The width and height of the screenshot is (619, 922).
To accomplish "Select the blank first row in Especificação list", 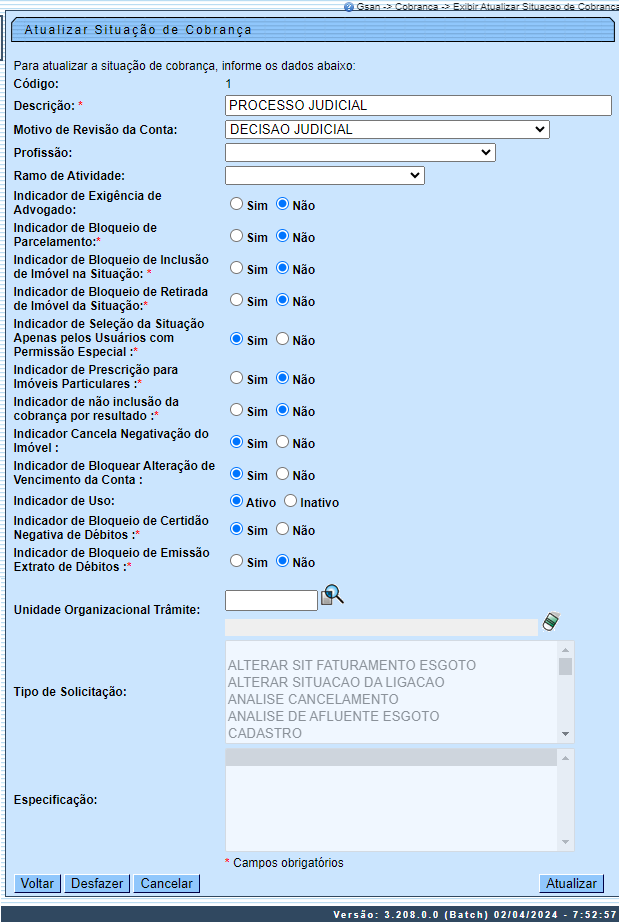I will (392, 757).
